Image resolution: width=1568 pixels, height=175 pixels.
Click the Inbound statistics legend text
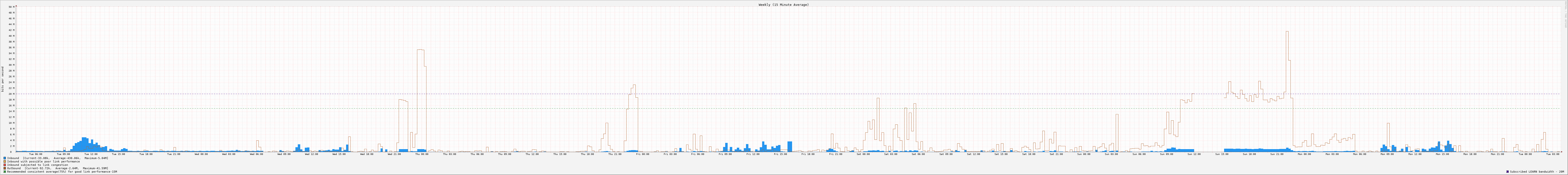tap(58, 158)
